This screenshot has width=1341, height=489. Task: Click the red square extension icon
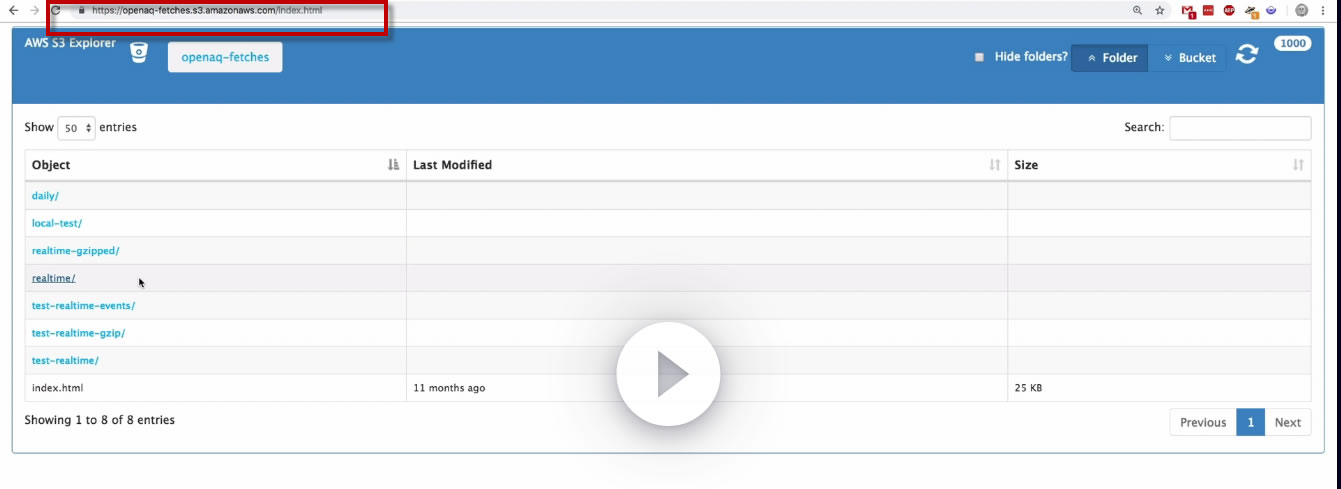1209,10
